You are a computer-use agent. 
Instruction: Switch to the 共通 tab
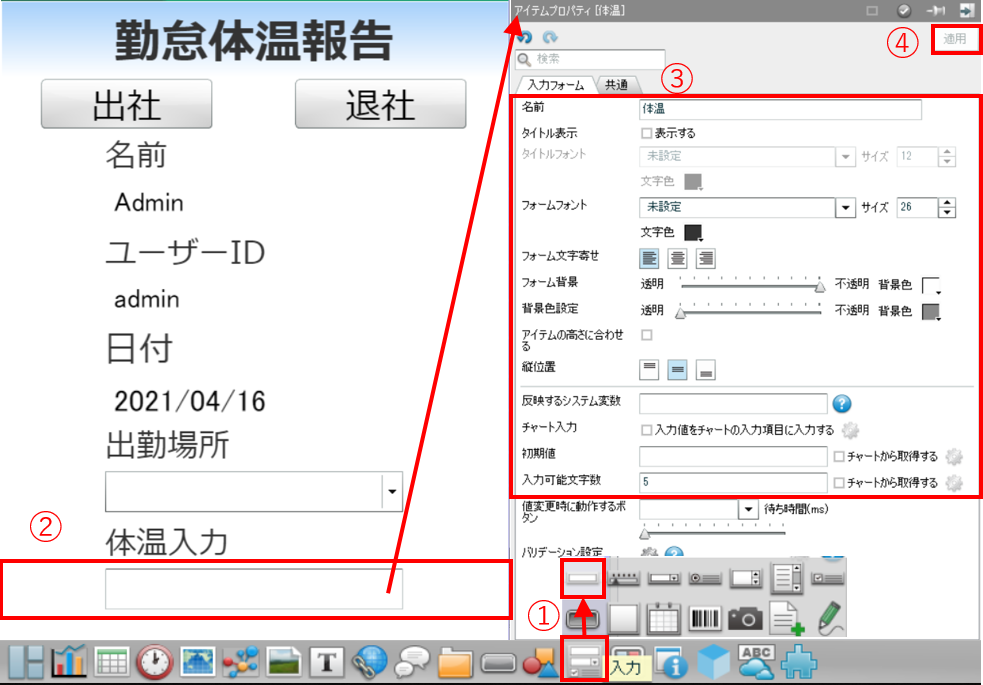tap(617, 86)
